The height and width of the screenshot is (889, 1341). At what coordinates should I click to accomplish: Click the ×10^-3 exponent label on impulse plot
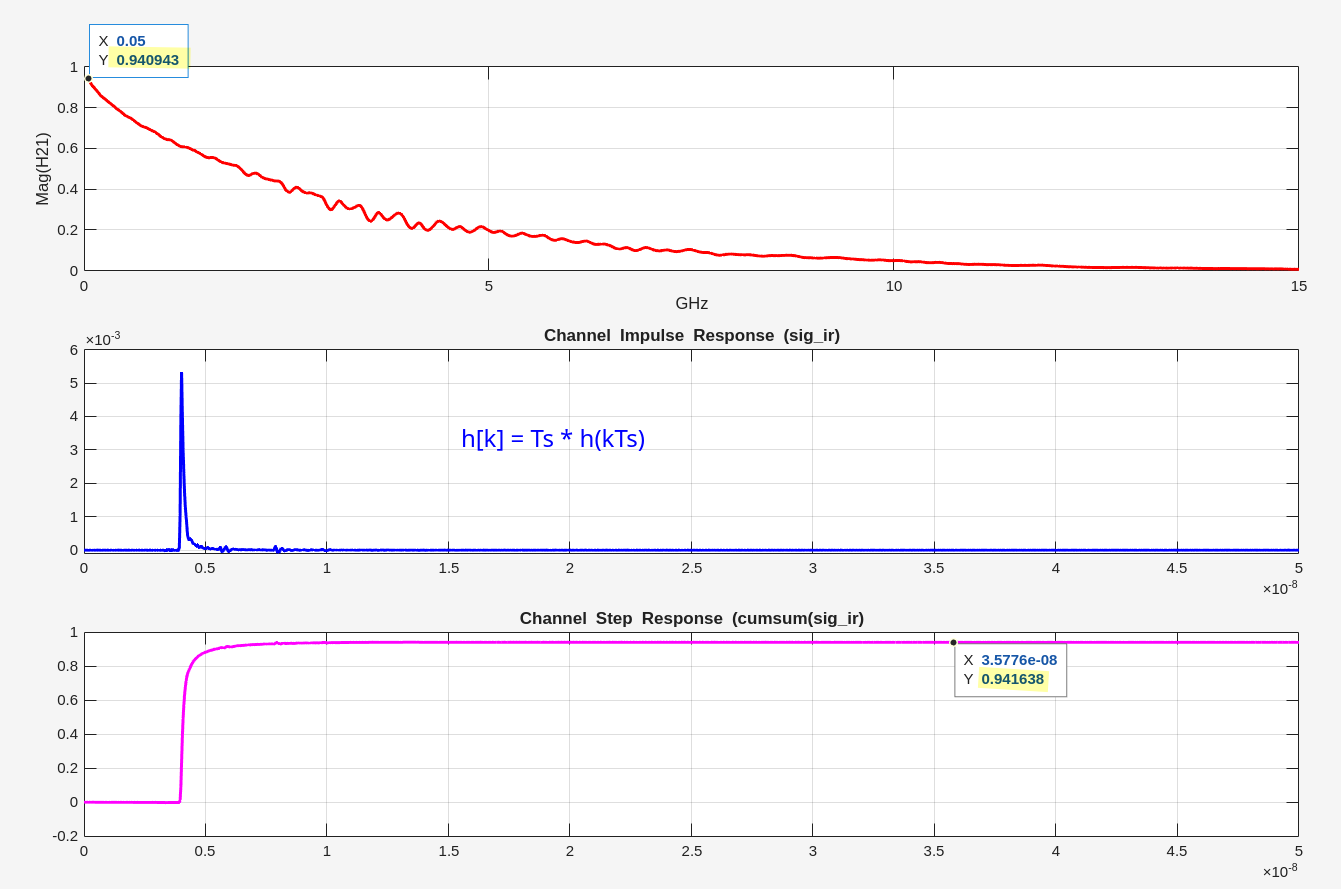102,339
